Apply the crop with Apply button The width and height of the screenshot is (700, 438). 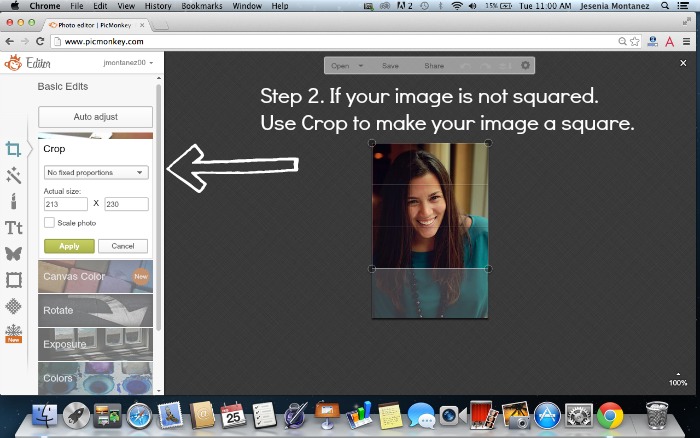click(69, 246)
